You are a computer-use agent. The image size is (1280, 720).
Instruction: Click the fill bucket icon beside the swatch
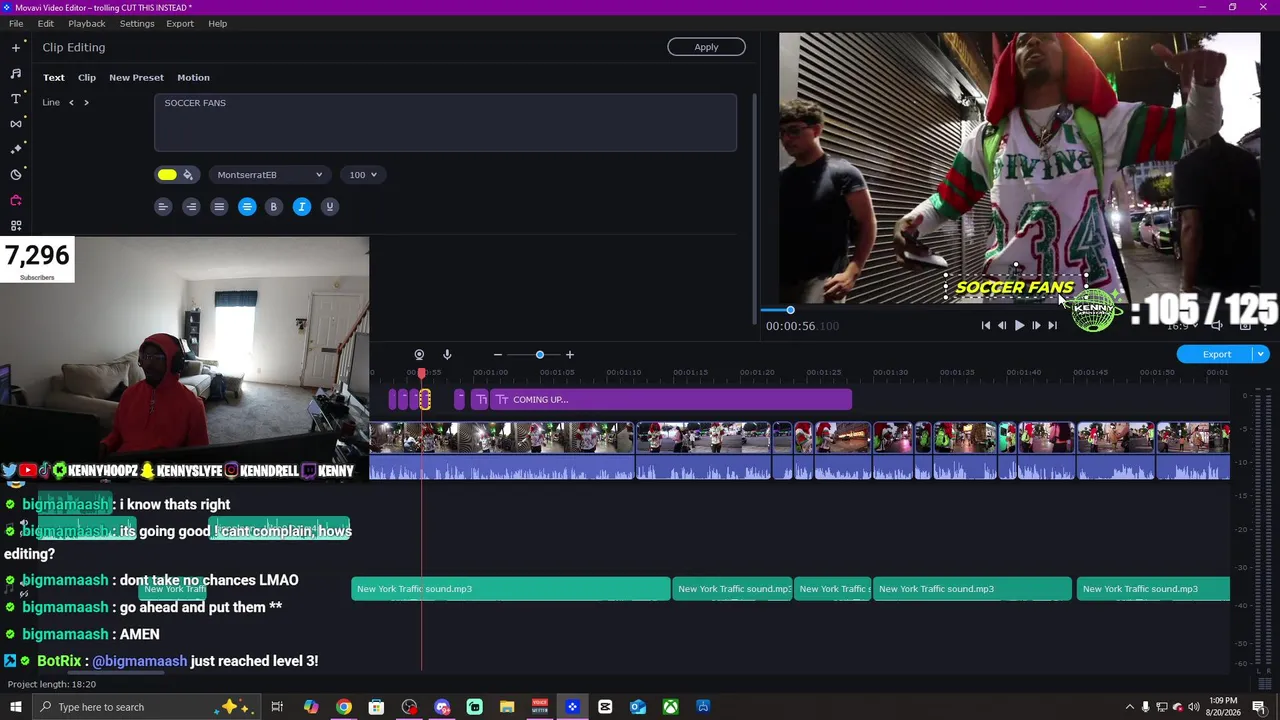(188, 175)
